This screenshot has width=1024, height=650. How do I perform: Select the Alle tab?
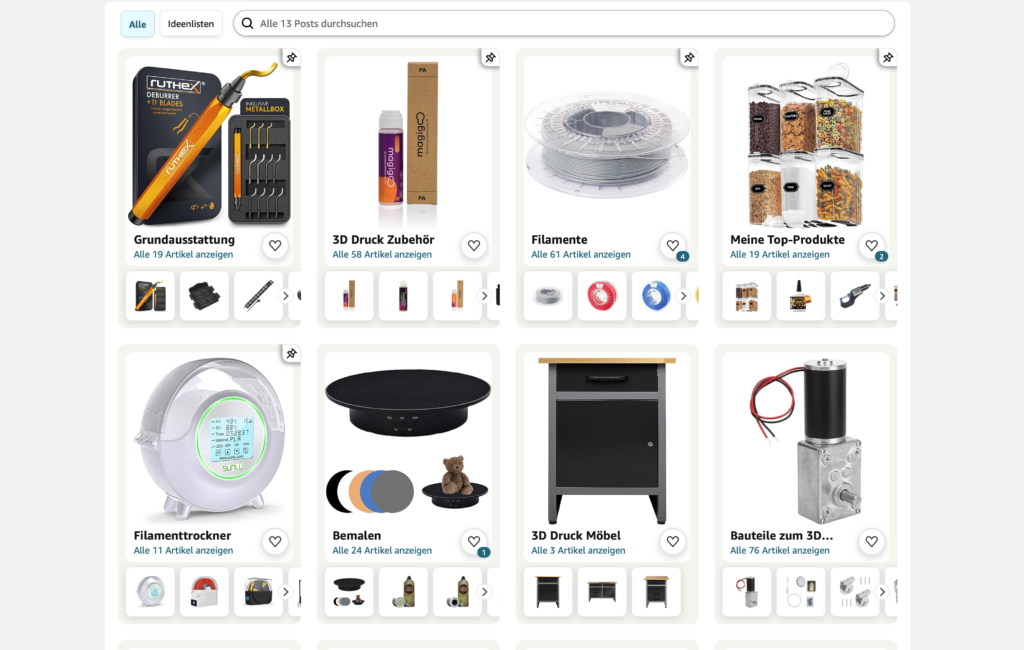137,24
